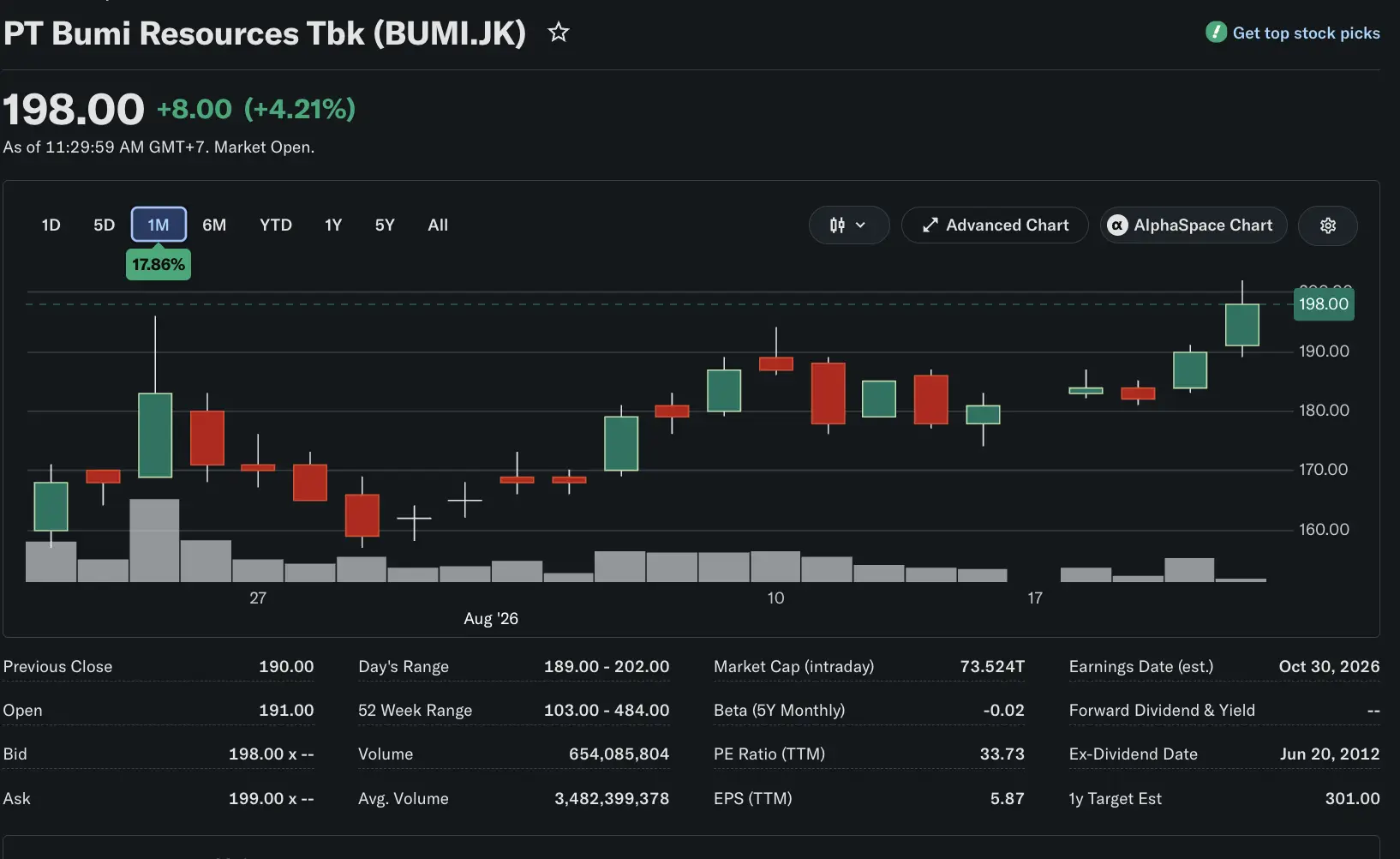This screenshot has height=859, width=1400.
Task: Open chart settings gear icon
Action: tap(1328, 225)
